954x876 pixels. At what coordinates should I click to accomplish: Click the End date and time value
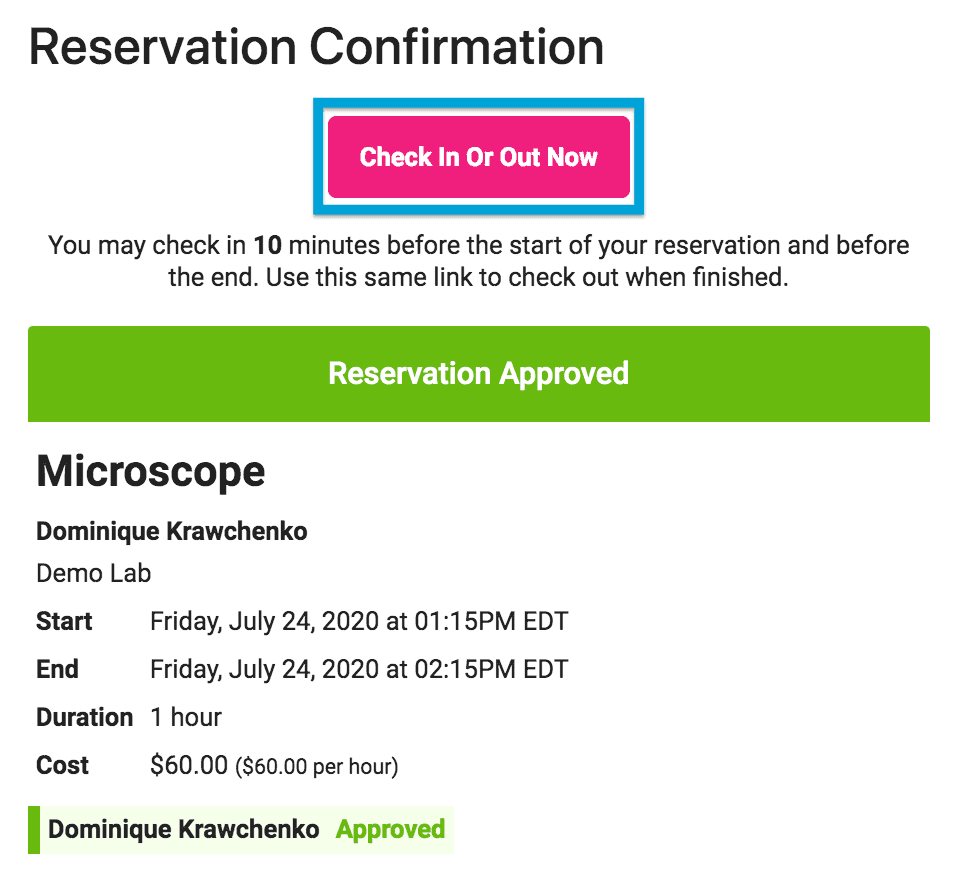(x=358, y=668)
